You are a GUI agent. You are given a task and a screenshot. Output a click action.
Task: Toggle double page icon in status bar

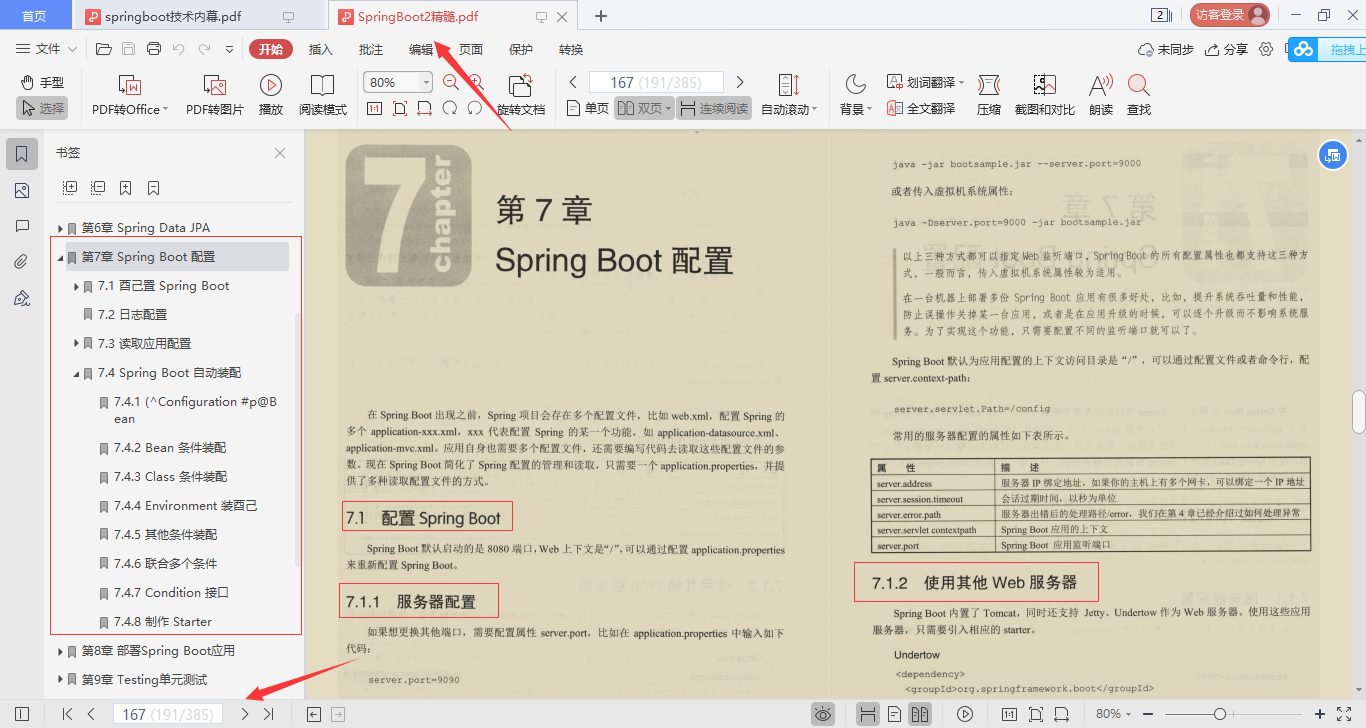921,714
